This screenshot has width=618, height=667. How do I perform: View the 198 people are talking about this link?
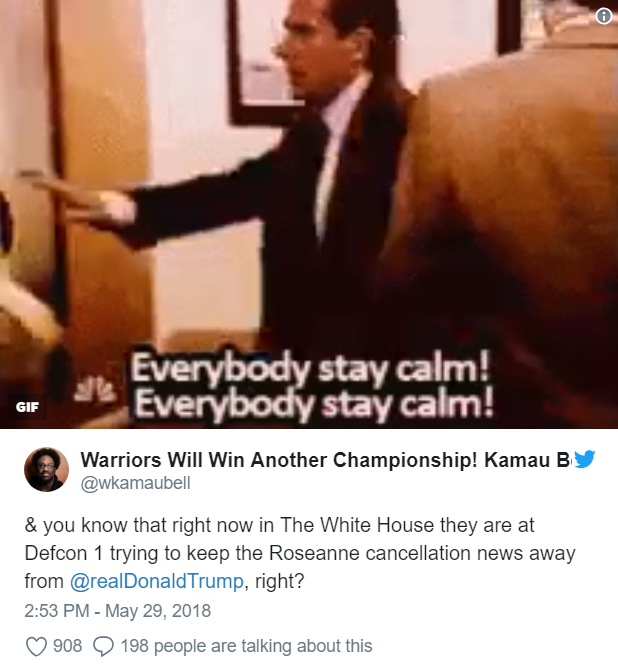click(x=247, y=646)
